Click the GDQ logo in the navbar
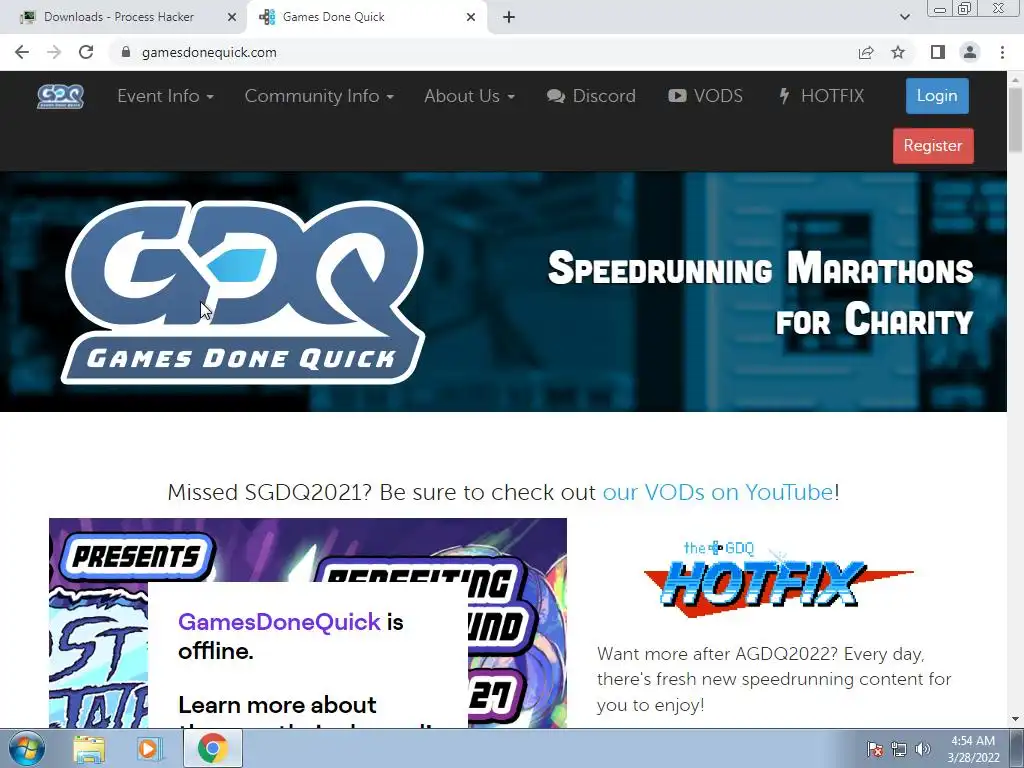Viewport: 1024px width, 768px height. [x=60, y=97]
